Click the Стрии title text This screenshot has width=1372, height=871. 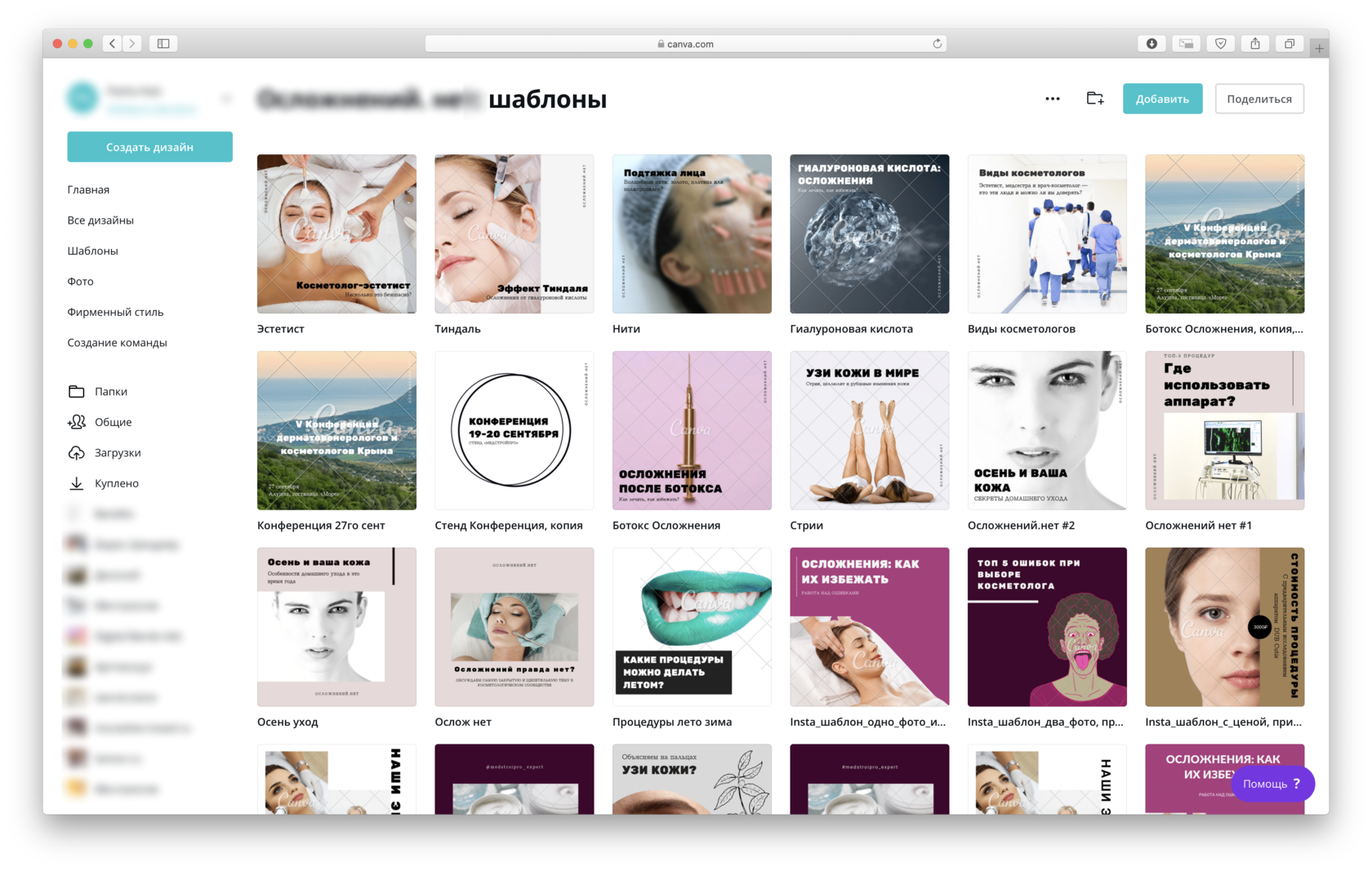[807, 526]
